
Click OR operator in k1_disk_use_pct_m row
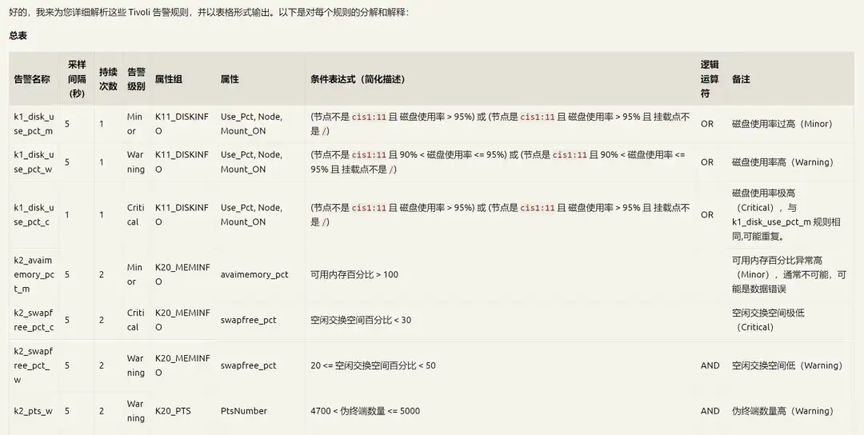click(x=707, y=124)
